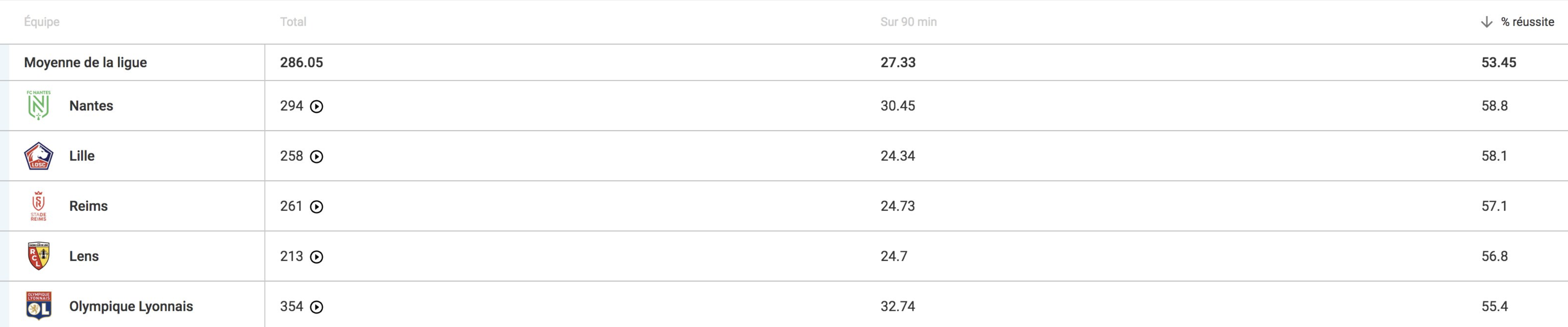Click the FC Nantes club logo
The image size is (1568, 327).
click(x=38, y=105)
